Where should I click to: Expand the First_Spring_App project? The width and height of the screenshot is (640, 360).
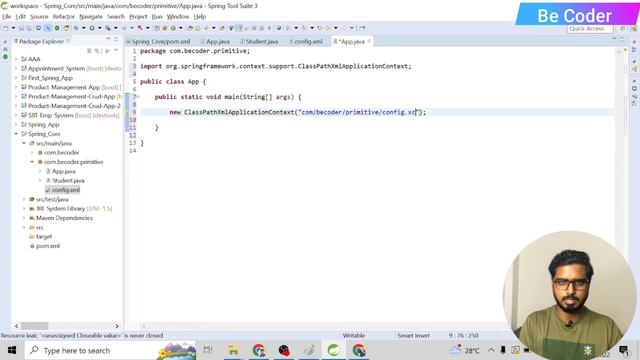16,78
